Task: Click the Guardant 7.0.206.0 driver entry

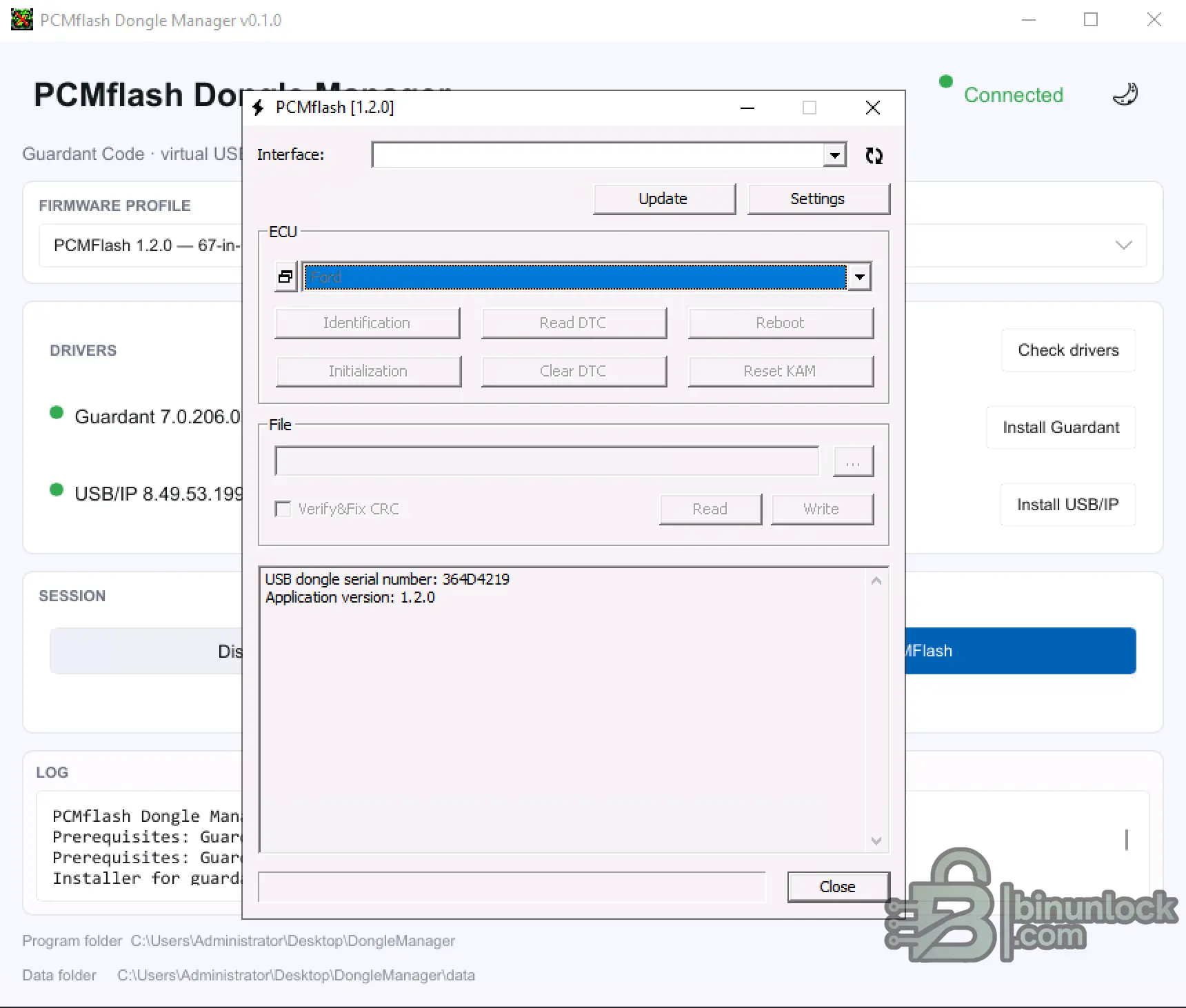Action: [x=157, y=416]
